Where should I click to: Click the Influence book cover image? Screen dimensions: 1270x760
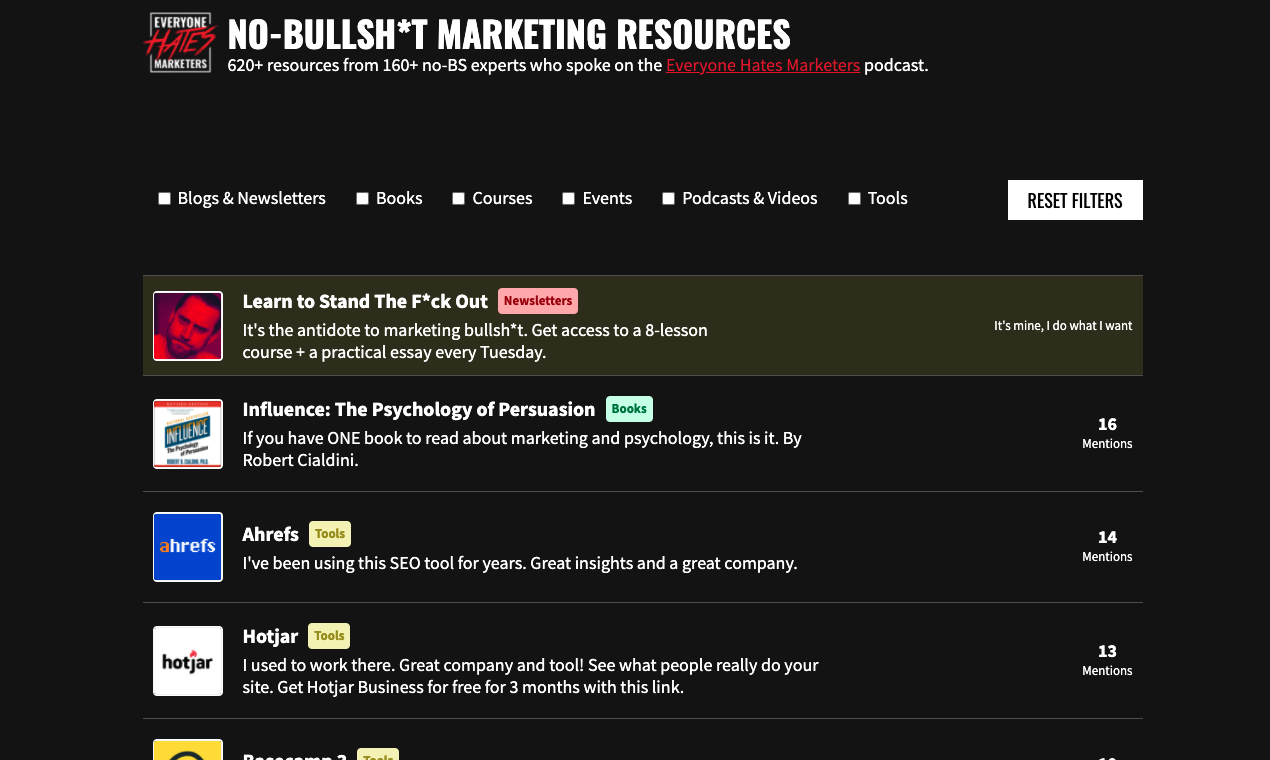[x=187, y=434]
